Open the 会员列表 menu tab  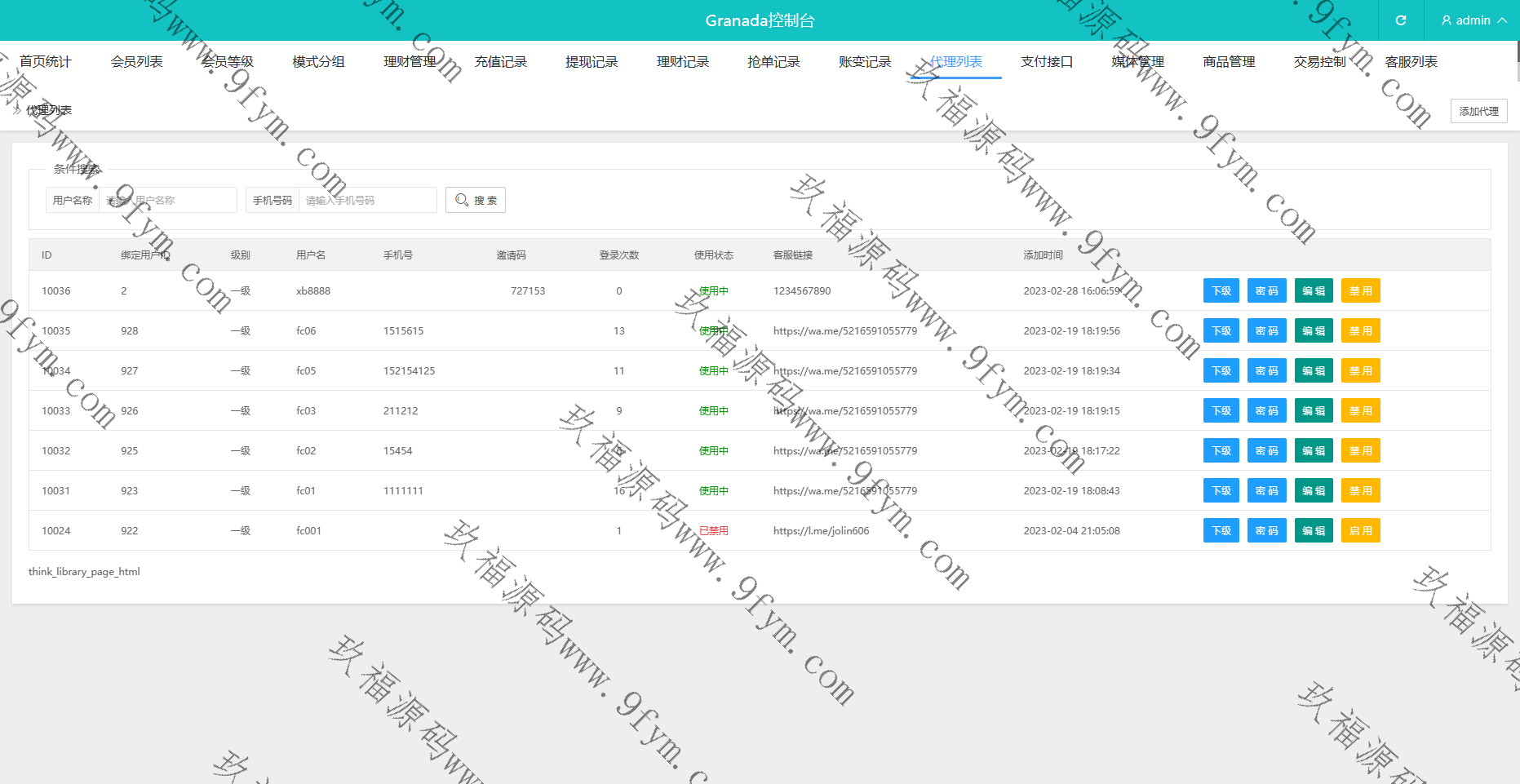point(137,62)
